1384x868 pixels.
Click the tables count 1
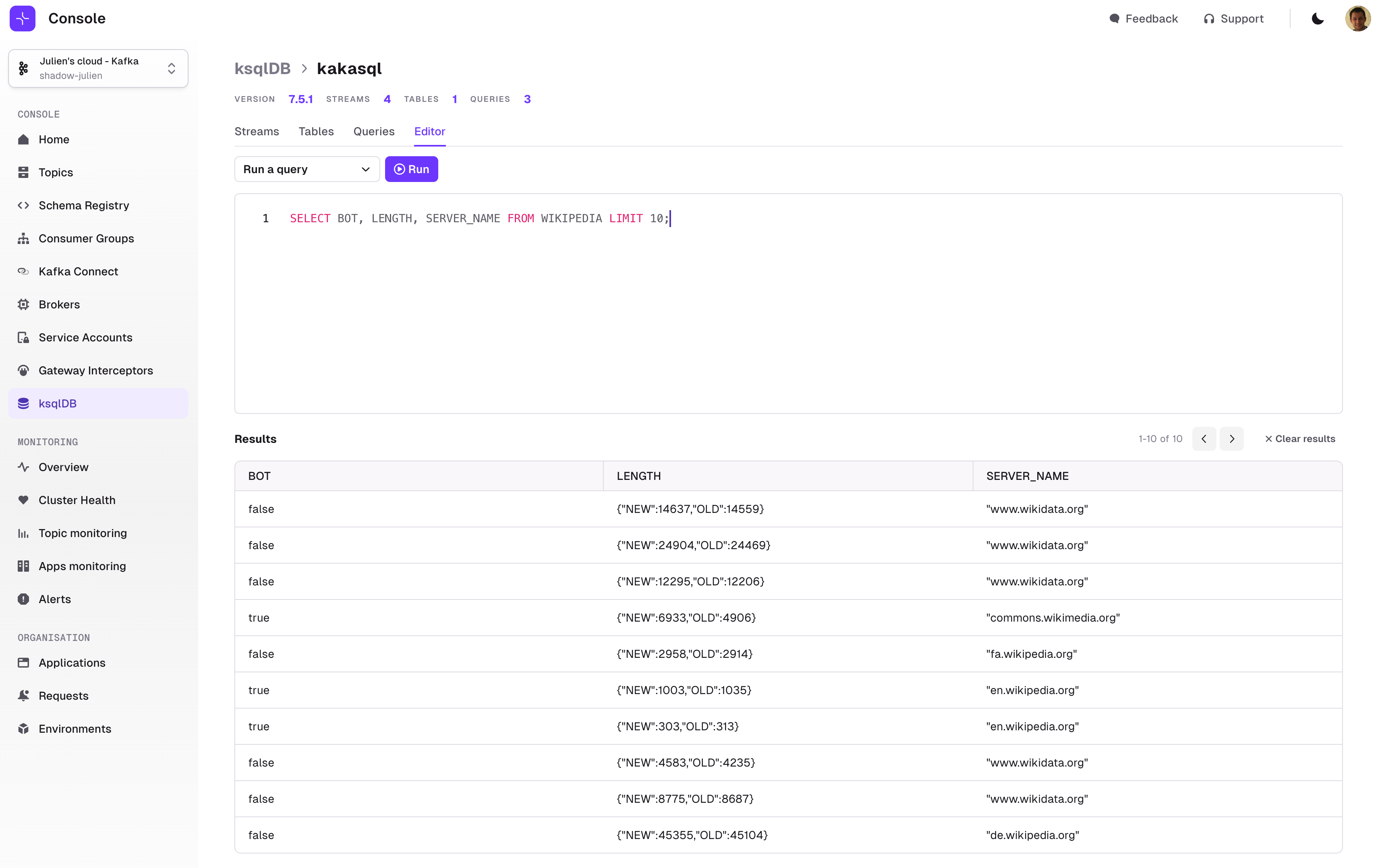coord(454,99)
